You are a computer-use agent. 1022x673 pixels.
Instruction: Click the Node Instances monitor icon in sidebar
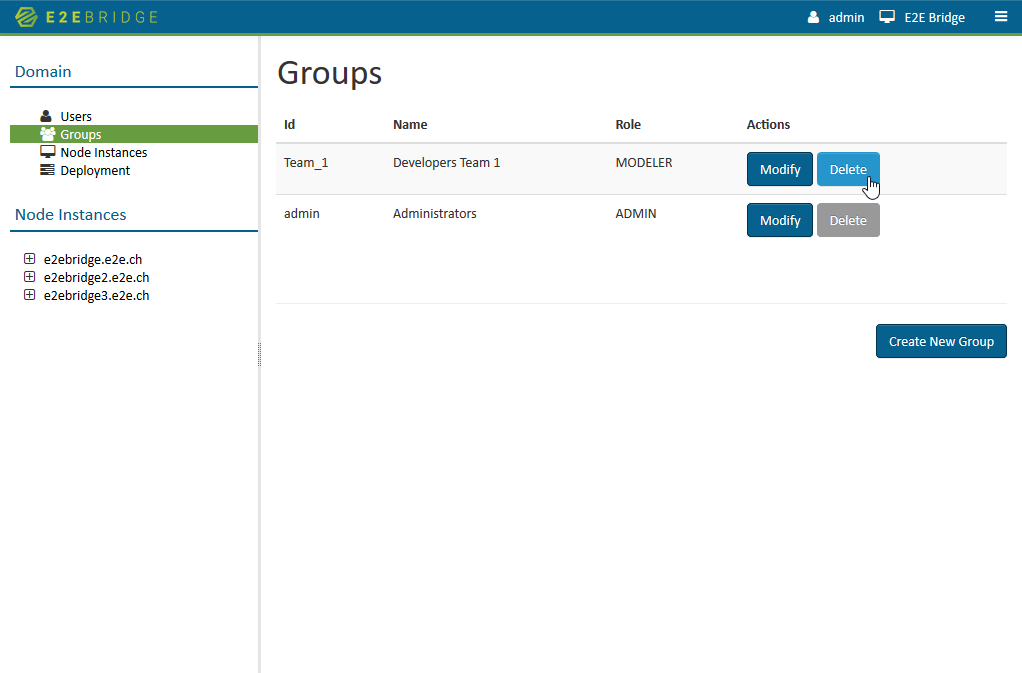(x=47, y=152)
